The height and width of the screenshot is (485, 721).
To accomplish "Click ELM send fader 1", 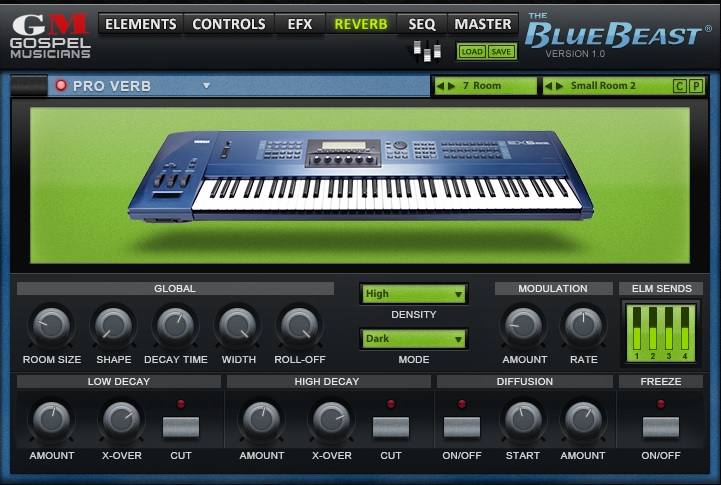I will pyautogui.click(x=637, y=329).
